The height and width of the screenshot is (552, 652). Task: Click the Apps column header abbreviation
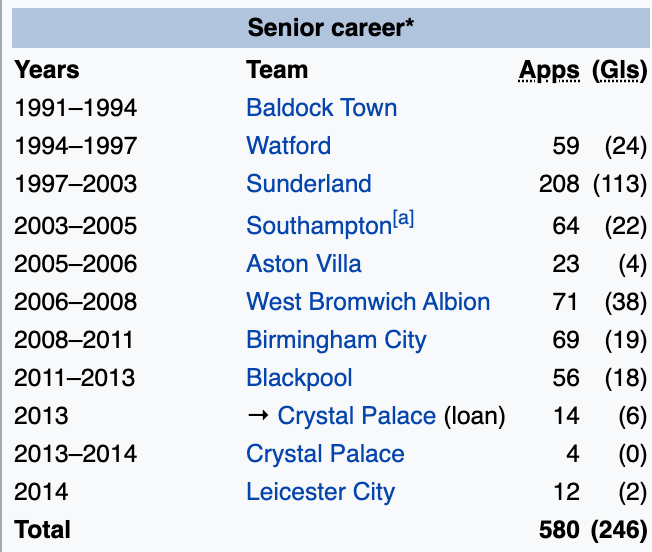tap(549, 70)
